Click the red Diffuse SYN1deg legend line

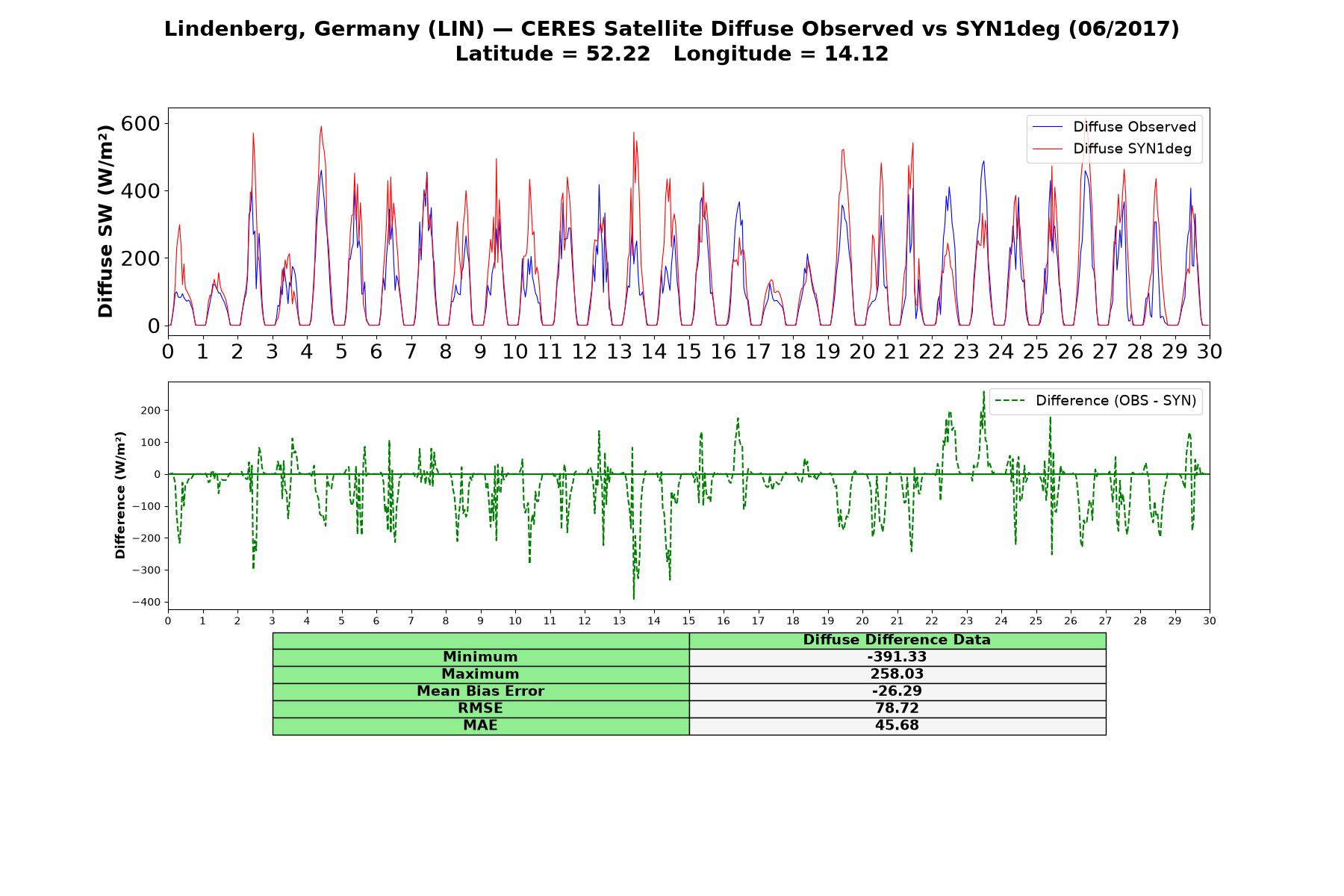[x=1048, y=149]
